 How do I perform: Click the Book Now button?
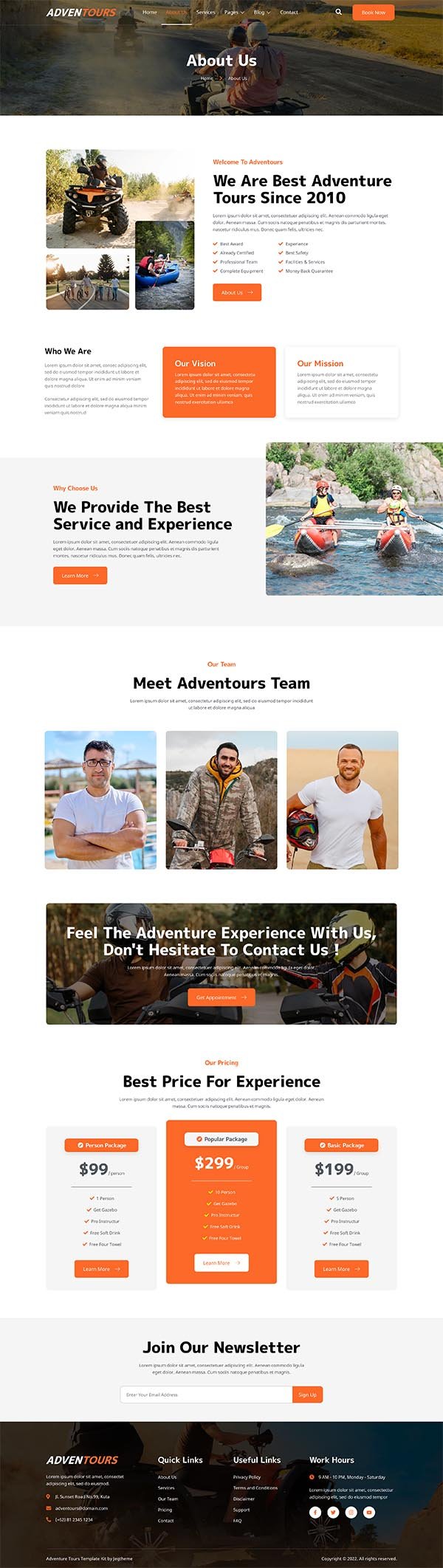[x=374, y=13]
